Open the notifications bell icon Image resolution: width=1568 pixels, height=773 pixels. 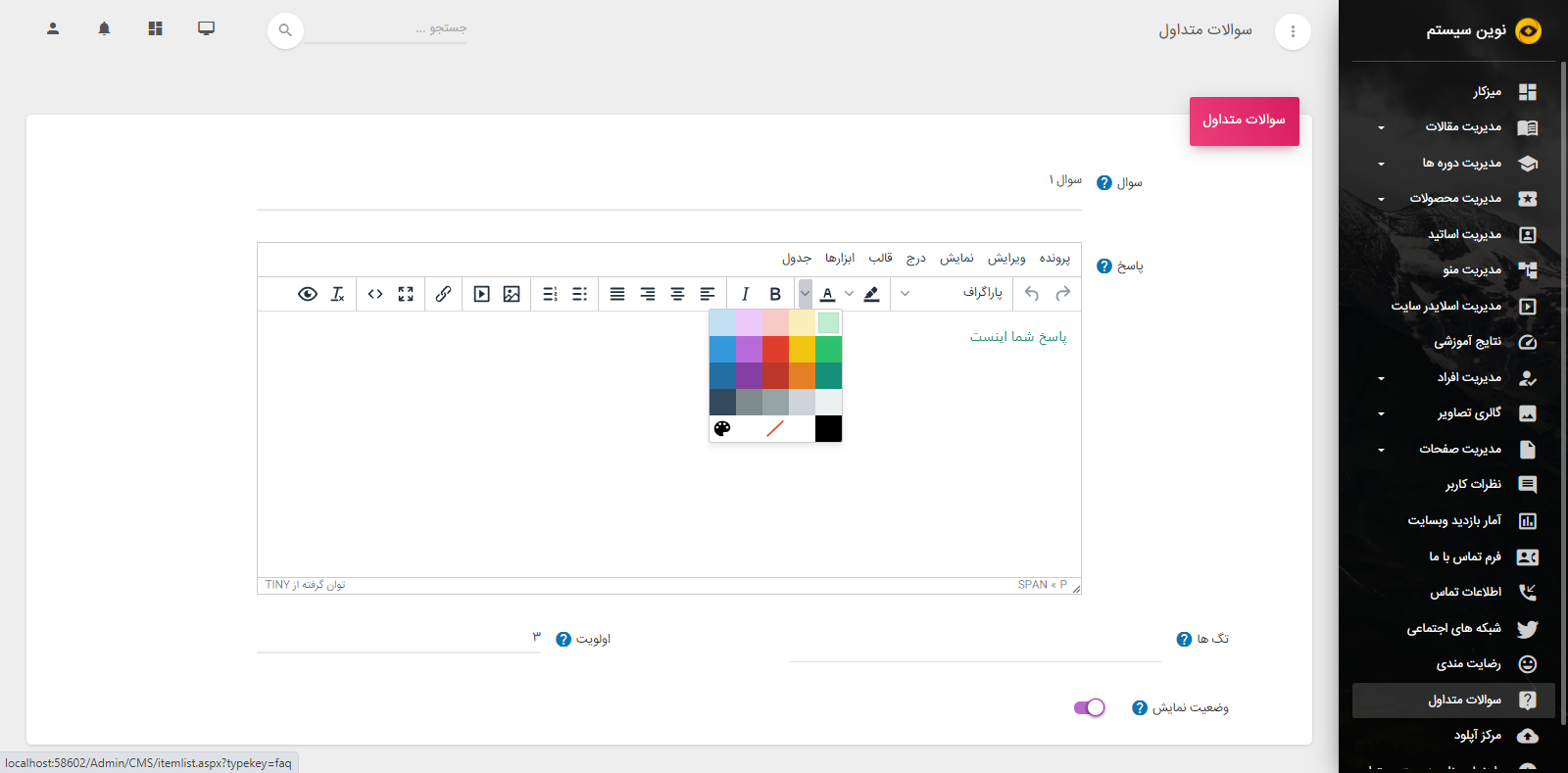(104, 29)
